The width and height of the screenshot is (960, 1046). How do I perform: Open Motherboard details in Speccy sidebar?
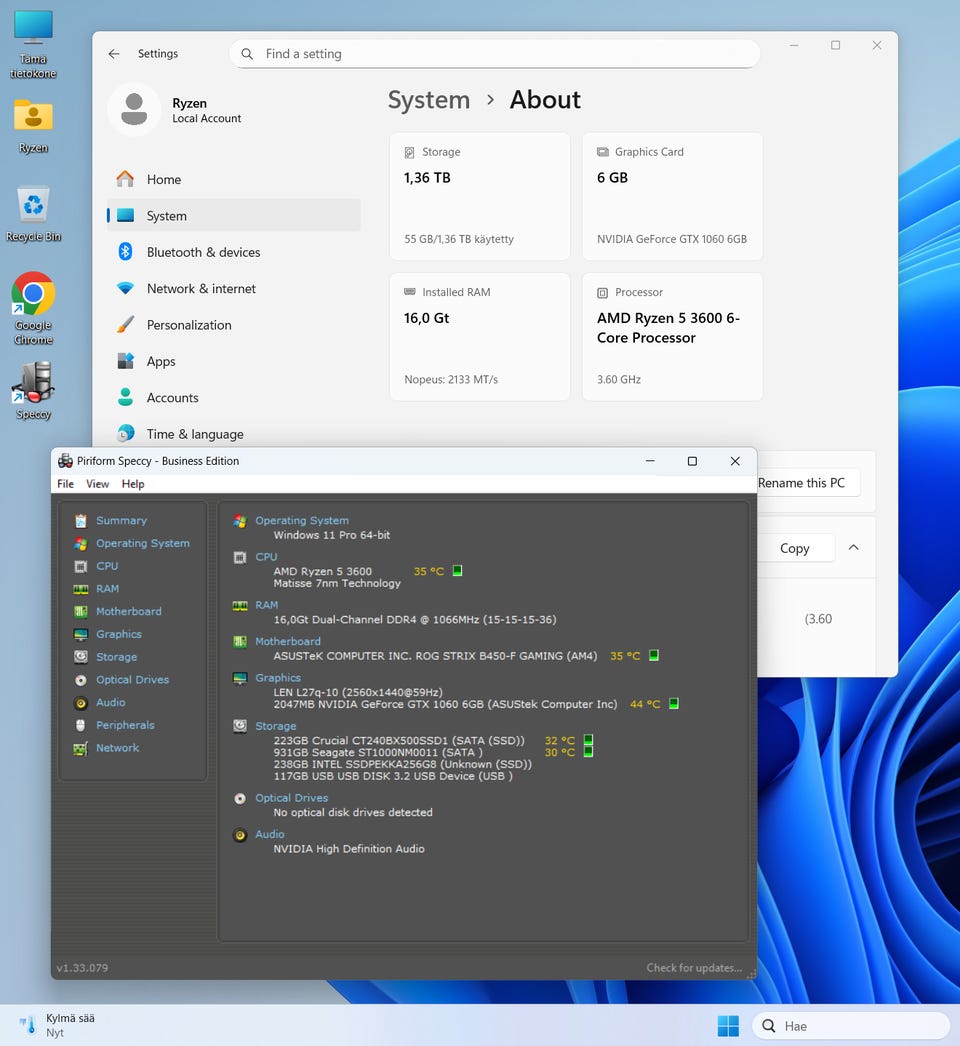(128, 611)
